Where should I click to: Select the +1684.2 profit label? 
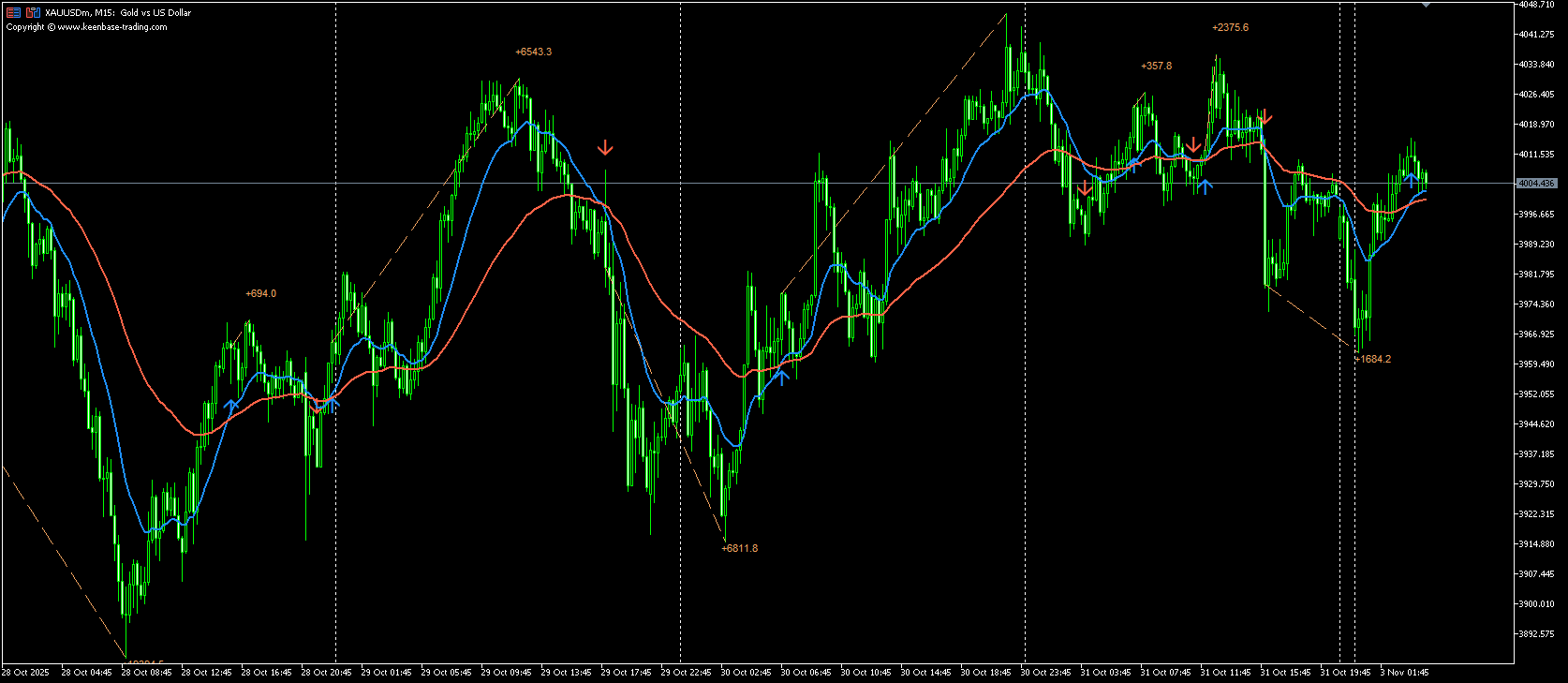(1373, 359)
